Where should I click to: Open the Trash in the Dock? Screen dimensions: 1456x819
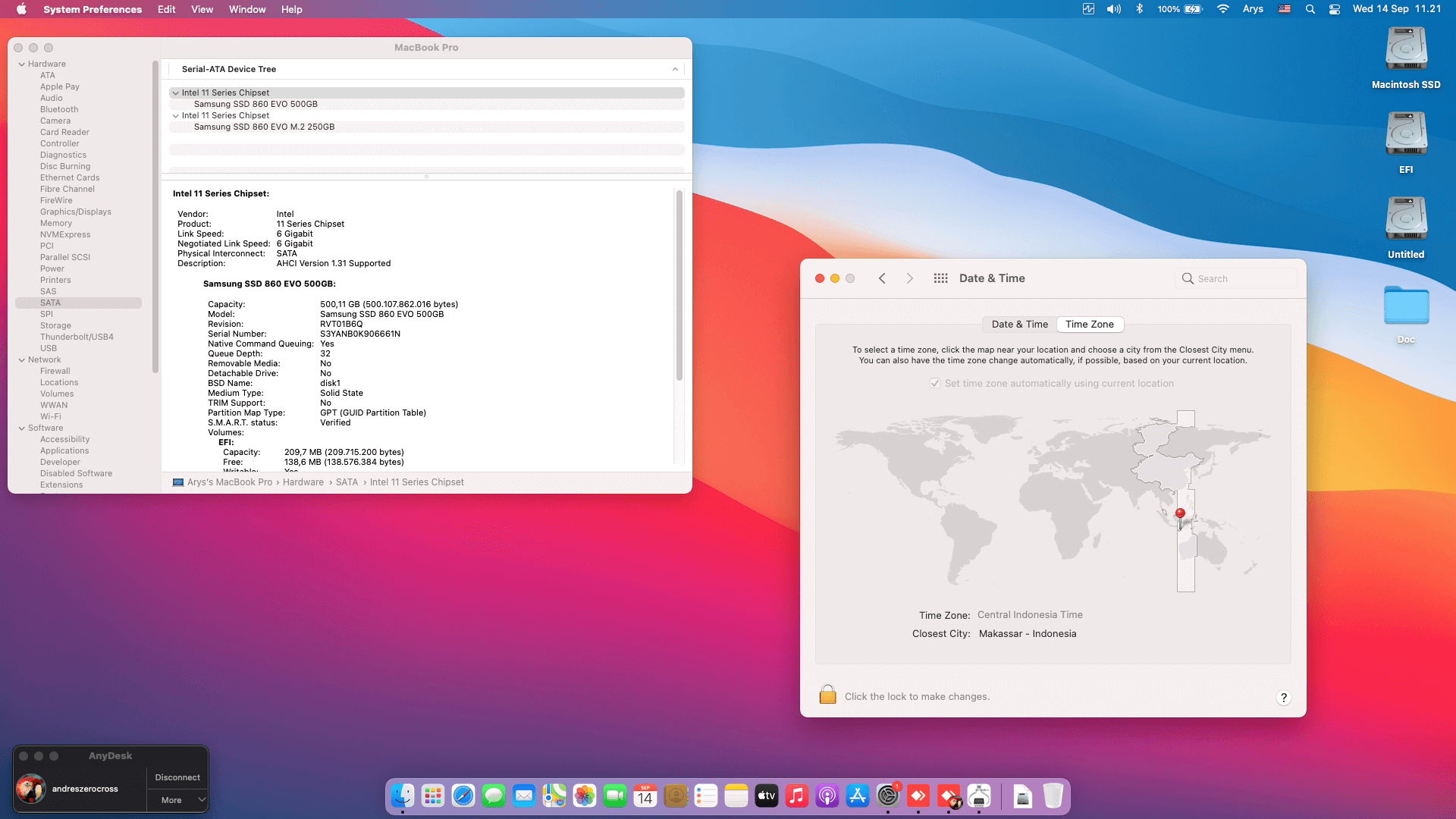click(1053, 795)
